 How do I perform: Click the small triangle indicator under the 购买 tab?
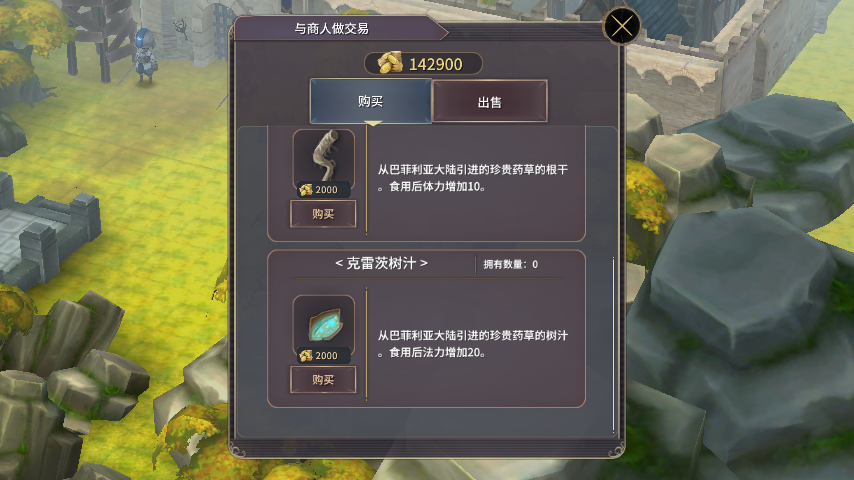tap(373, 124)
